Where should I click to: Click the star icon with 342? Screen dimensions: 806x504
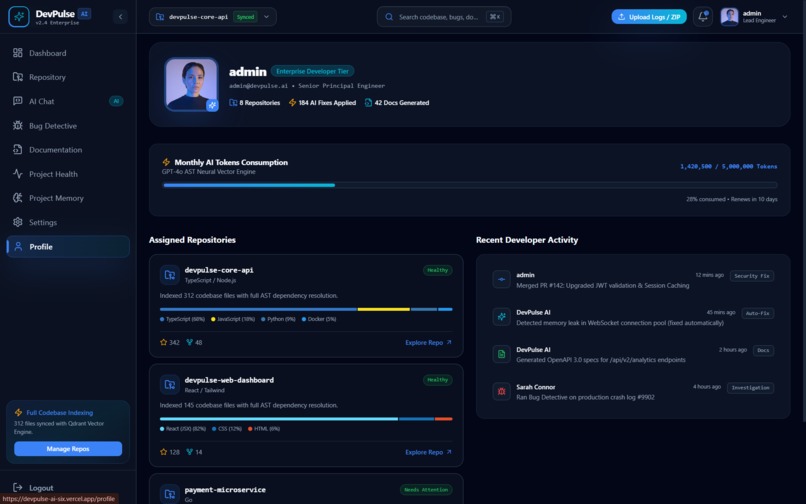163,342
